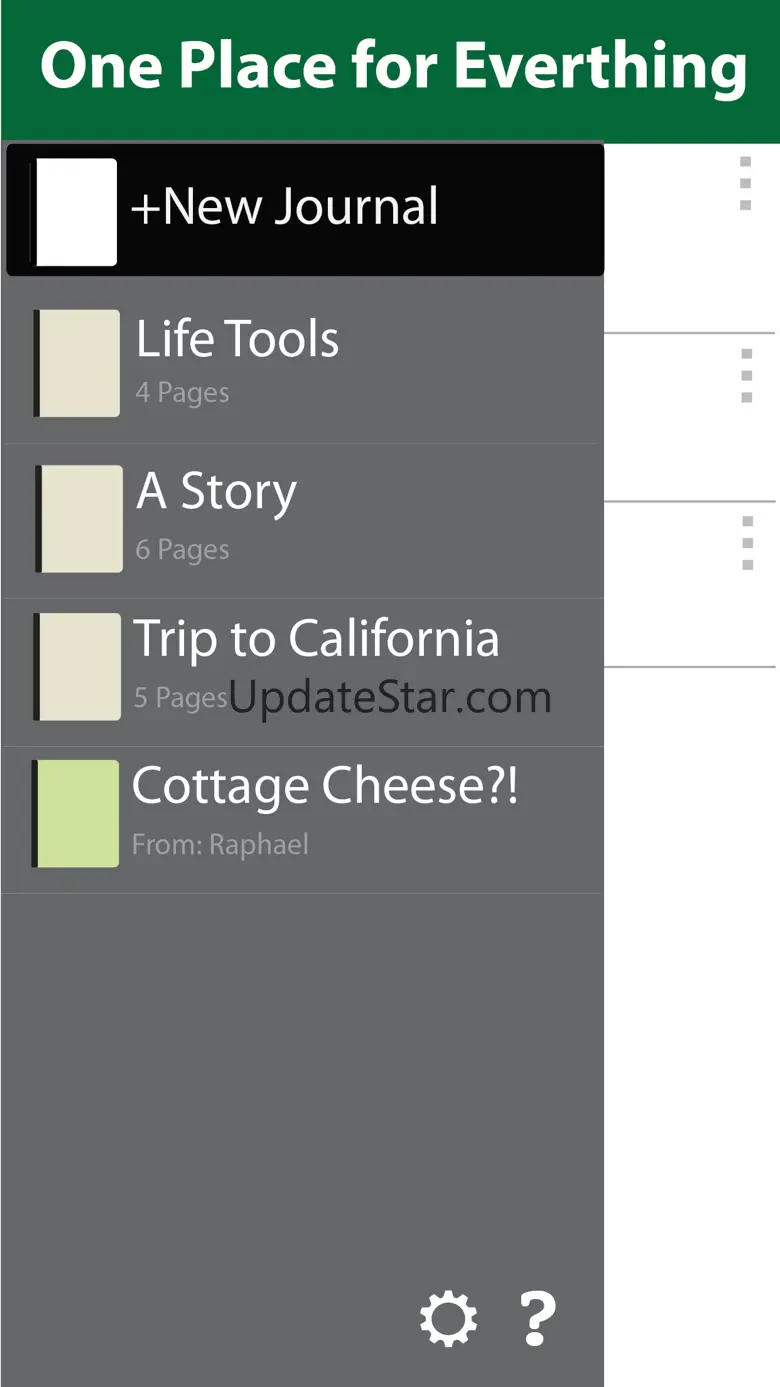Click the "From: Raphael" sender label
The width and height of the screenshot is (780, 1387).
220,845
